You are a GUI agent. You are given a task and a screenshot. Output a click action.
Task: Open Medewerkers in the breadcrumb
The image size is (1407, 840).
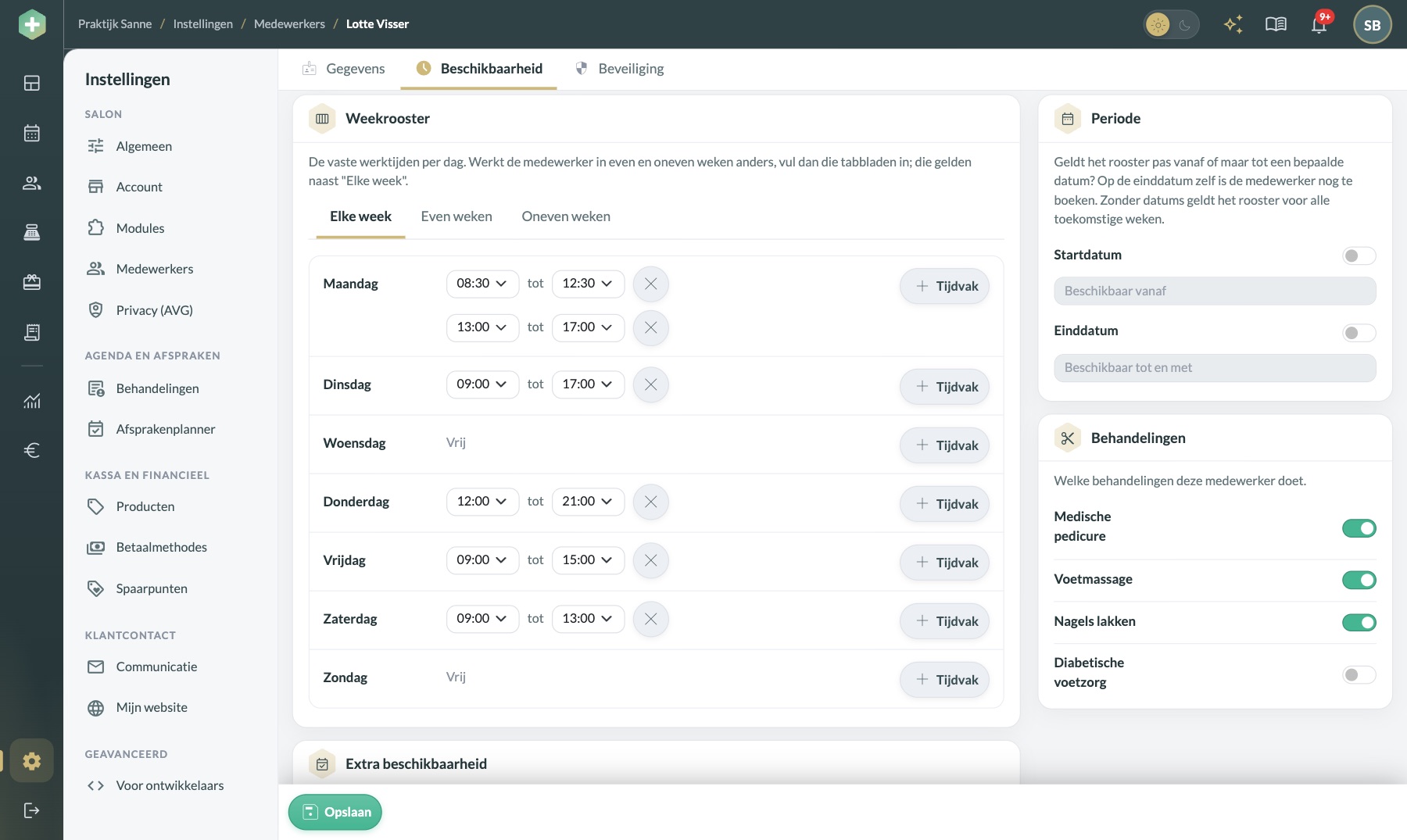289,24
